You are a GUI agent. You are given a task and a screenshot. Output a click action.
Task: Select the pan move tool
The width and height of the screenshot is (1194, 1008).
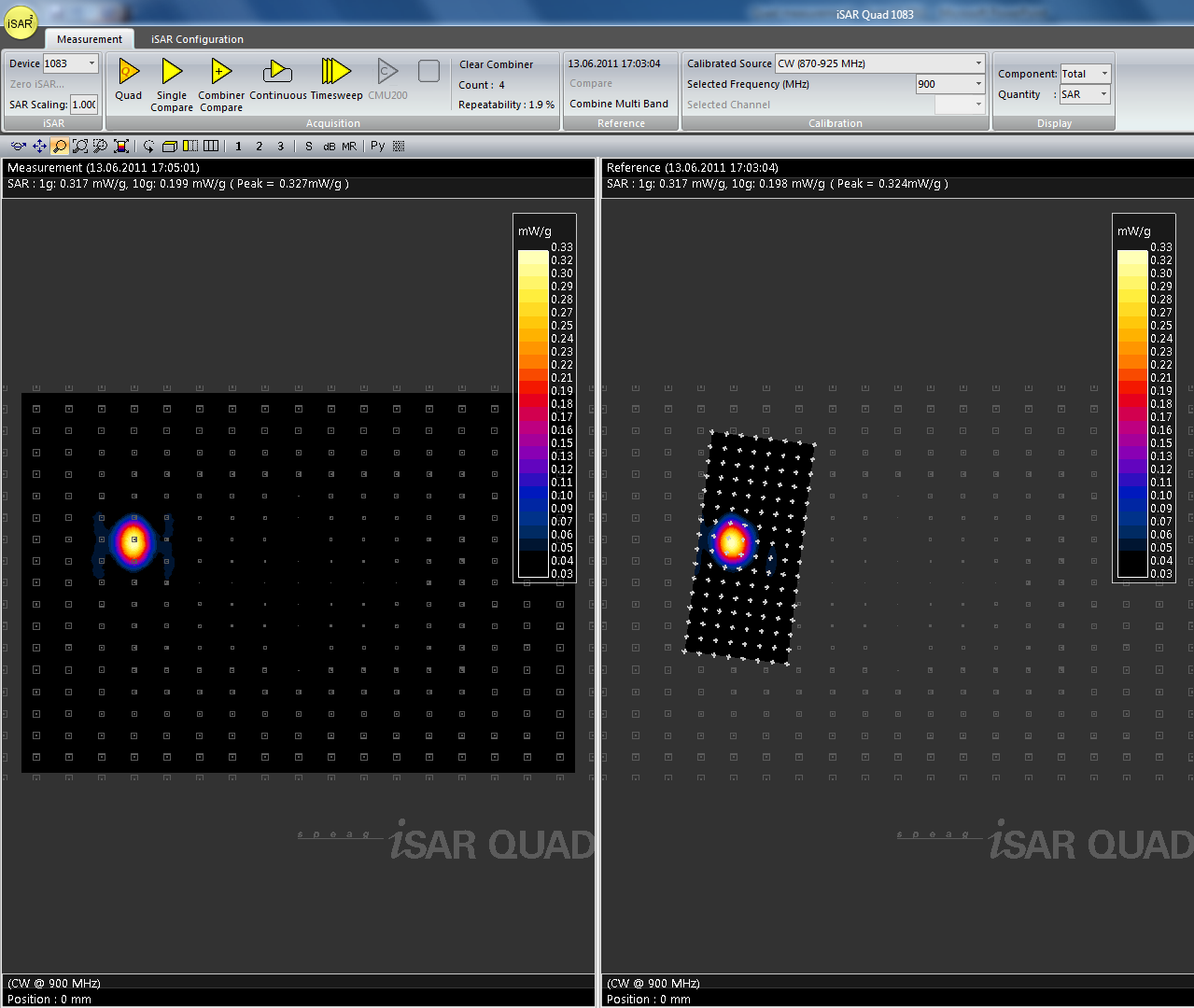[x=39, y=146]
